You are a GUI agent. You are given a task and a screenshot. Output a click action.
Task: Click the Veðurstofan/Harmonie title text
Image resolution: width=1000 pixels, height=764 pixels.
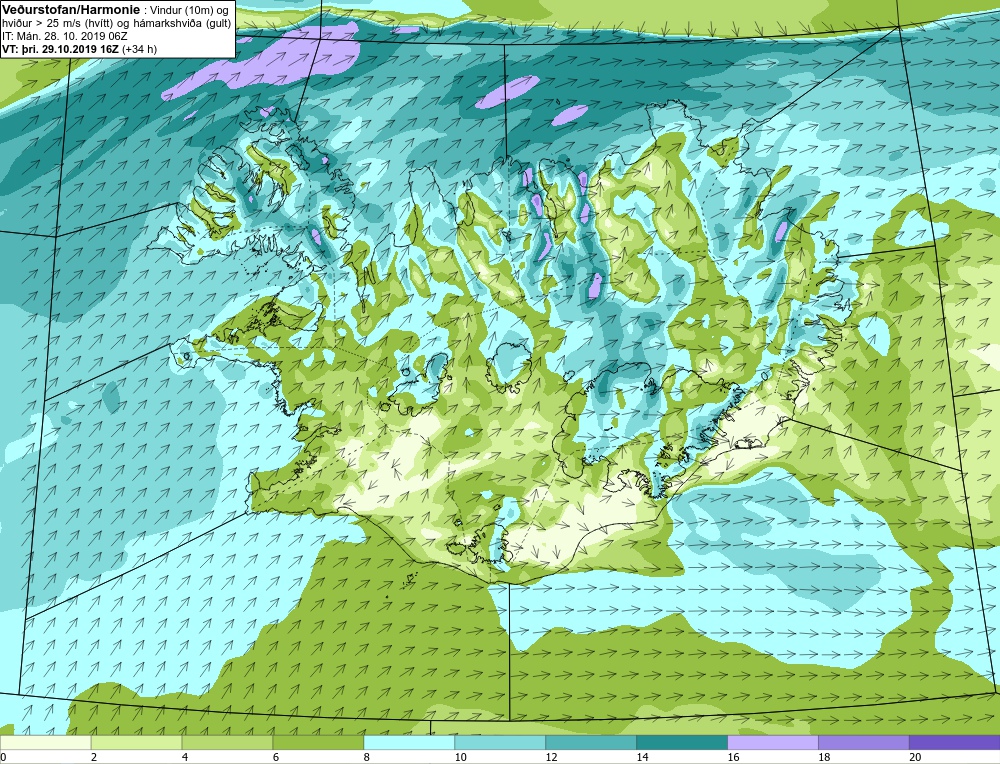click(70, 9)
